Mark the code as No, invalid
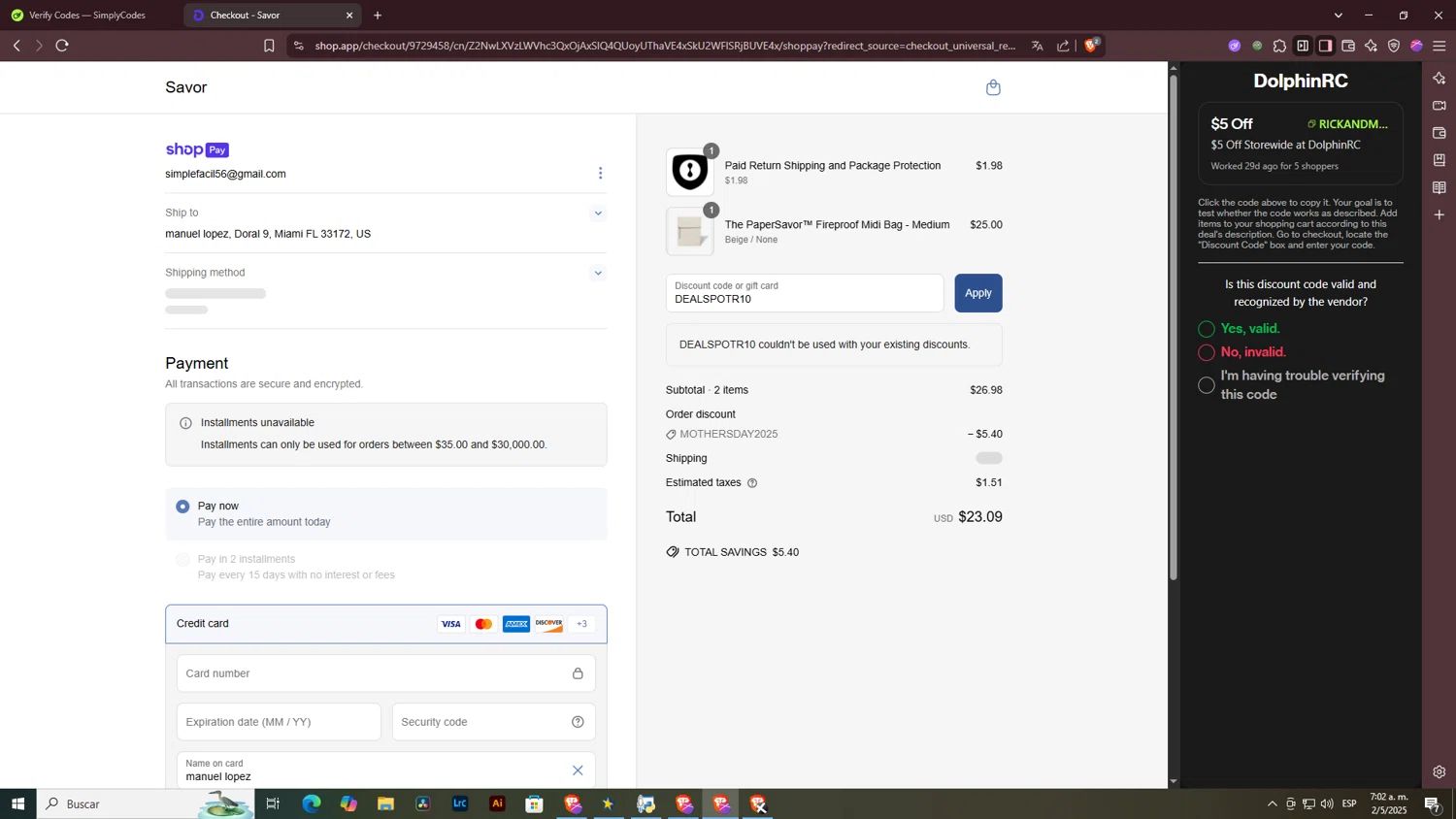1456x819 pixels. pos(1207,352)
